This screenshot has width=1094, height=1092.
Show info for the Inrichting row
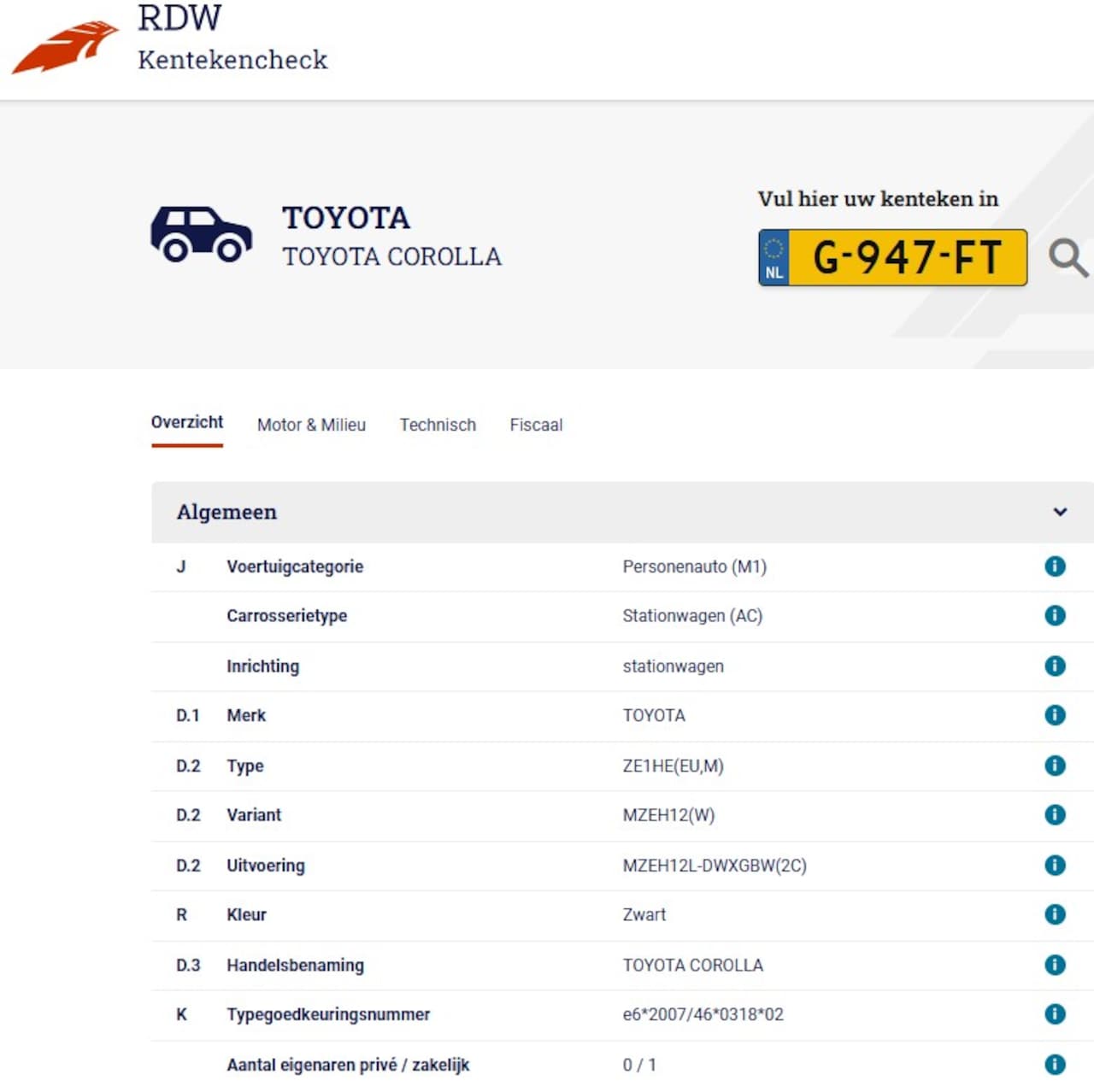[x=1055, y=666]
